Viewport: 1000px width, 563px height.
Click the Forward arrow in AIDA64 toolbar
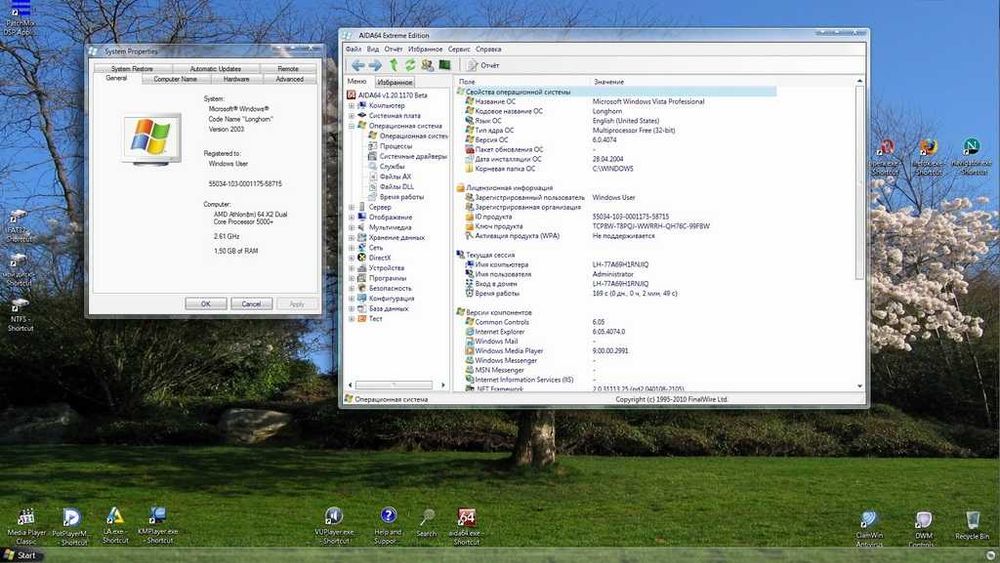[375, 65]
